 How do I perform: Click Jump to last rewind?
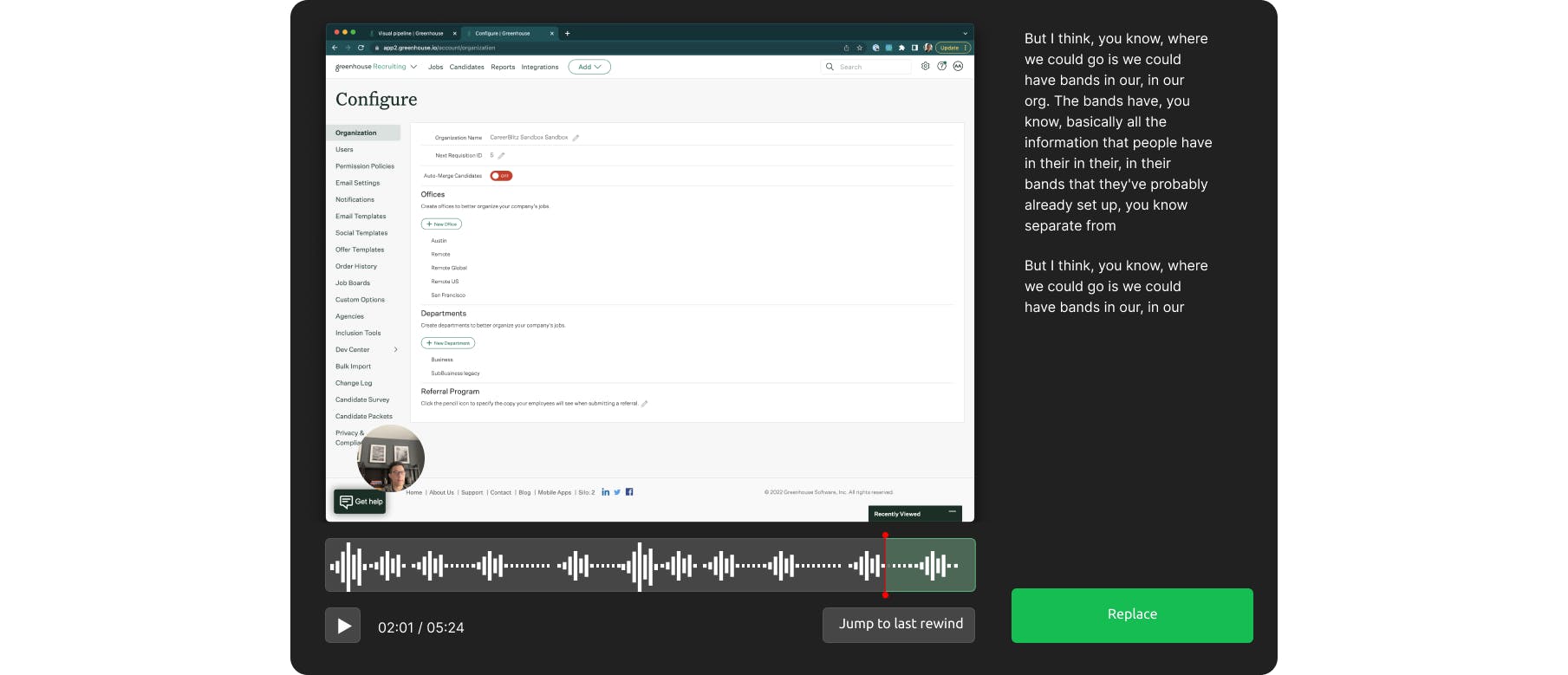coord(899,625)
